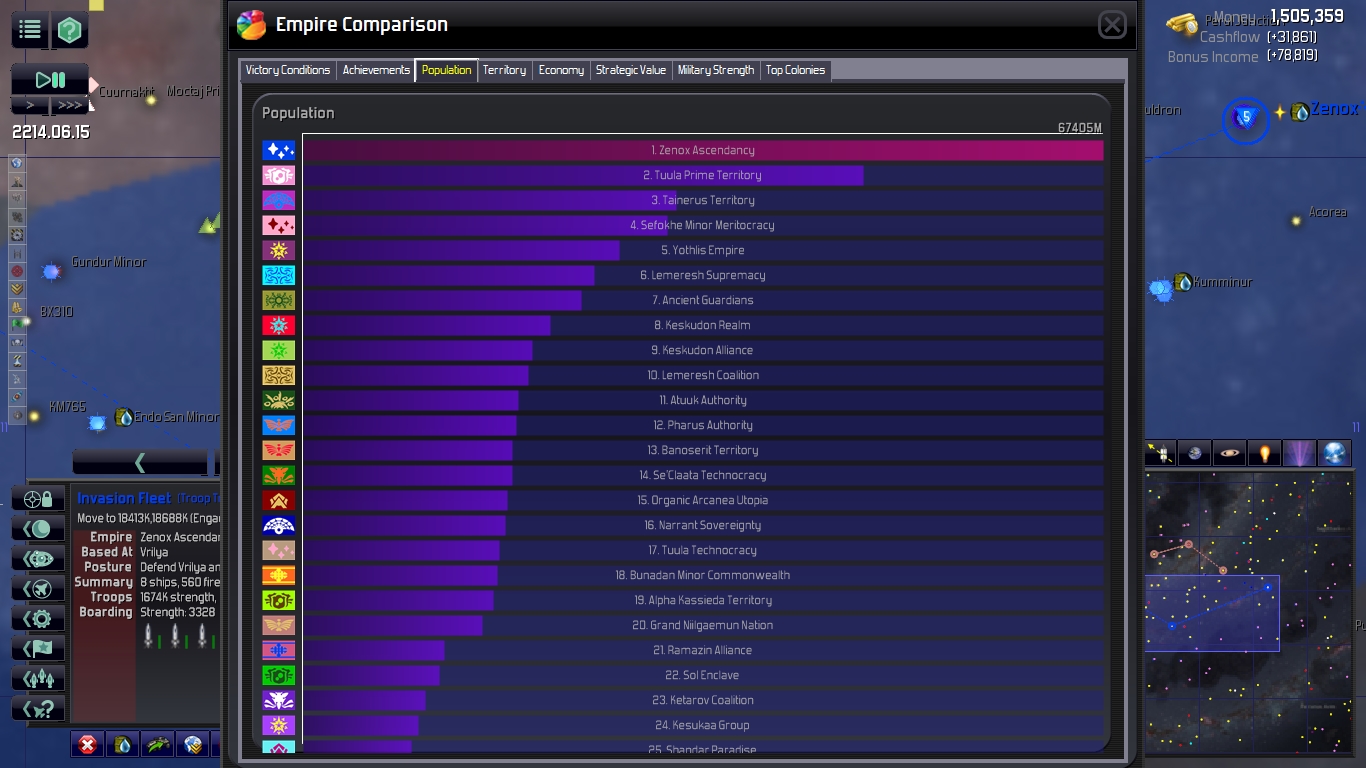Switch to the Top Colonies tab
The height and width of the screenshot is (768, 1366).
[x=795, y=70]
